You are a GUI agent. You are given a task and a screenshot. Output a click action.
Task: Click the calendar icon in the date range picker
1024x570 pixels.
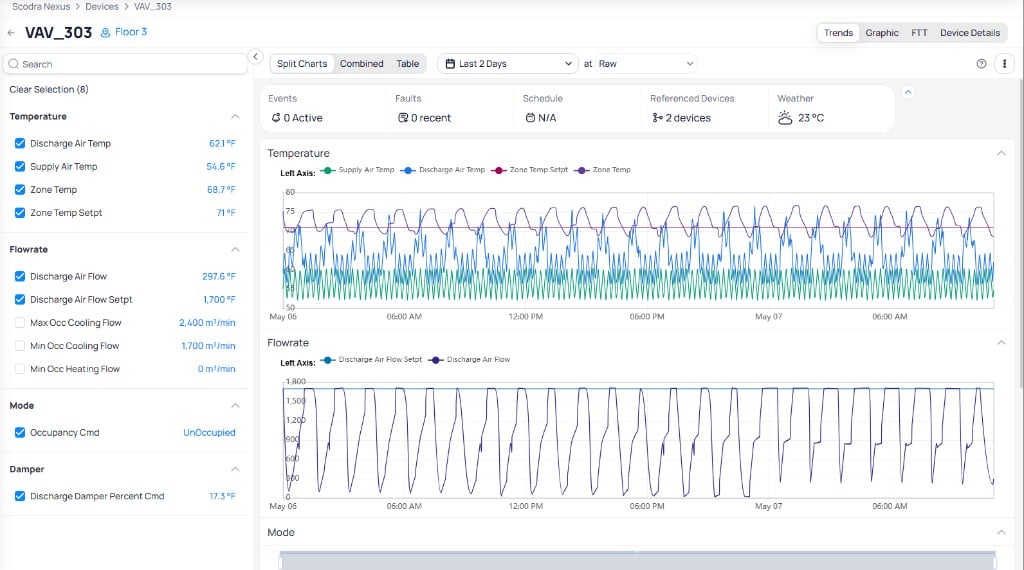point(450,64)
